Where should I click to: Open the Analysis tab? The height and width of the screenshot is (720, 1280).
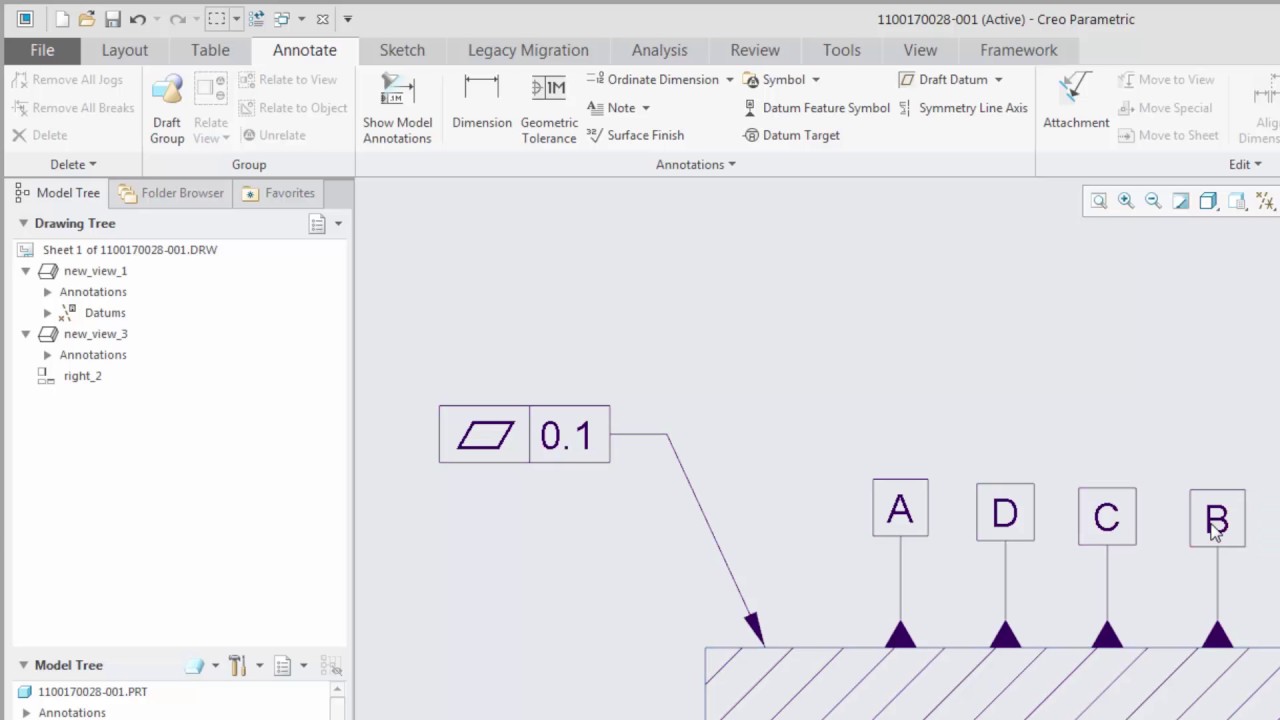coord(659,50)
